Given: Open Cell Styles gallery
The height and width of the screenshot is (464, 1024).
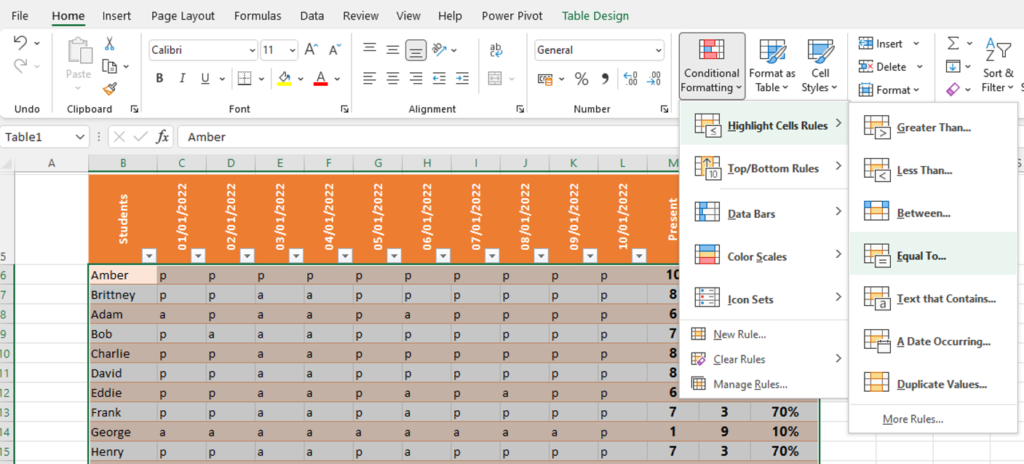Looking at the screenshot, I should pos(820,66).
